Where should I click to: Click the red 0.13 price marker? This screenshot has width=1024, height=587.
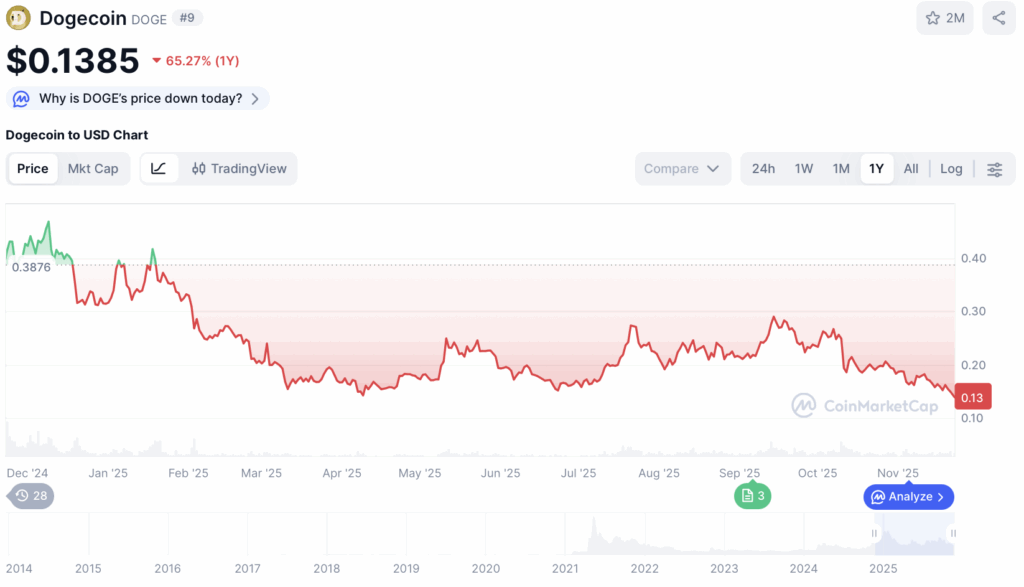tap(972, 396)
